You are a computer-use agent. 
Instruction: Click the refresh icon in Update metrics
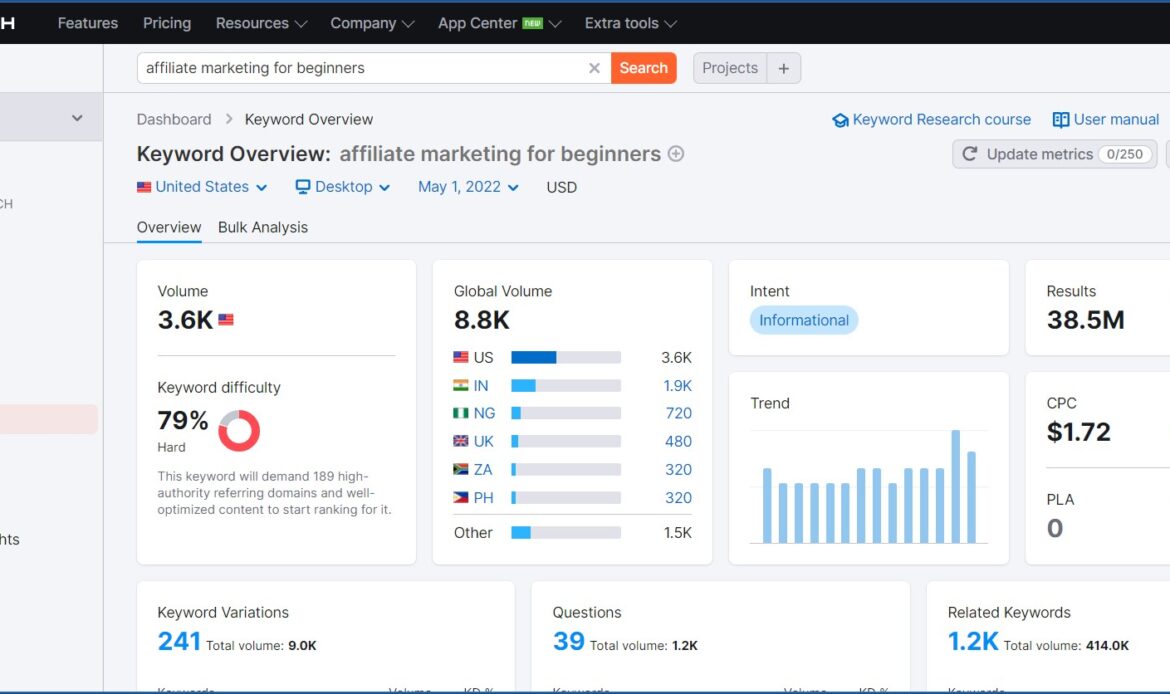click(969, 154)
